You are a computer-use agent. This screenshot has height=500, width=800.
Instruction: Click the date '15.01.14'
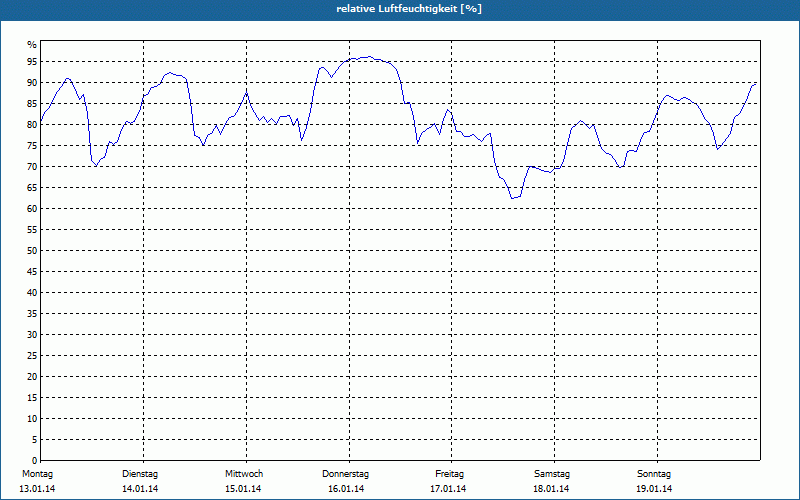click(243, 489)
